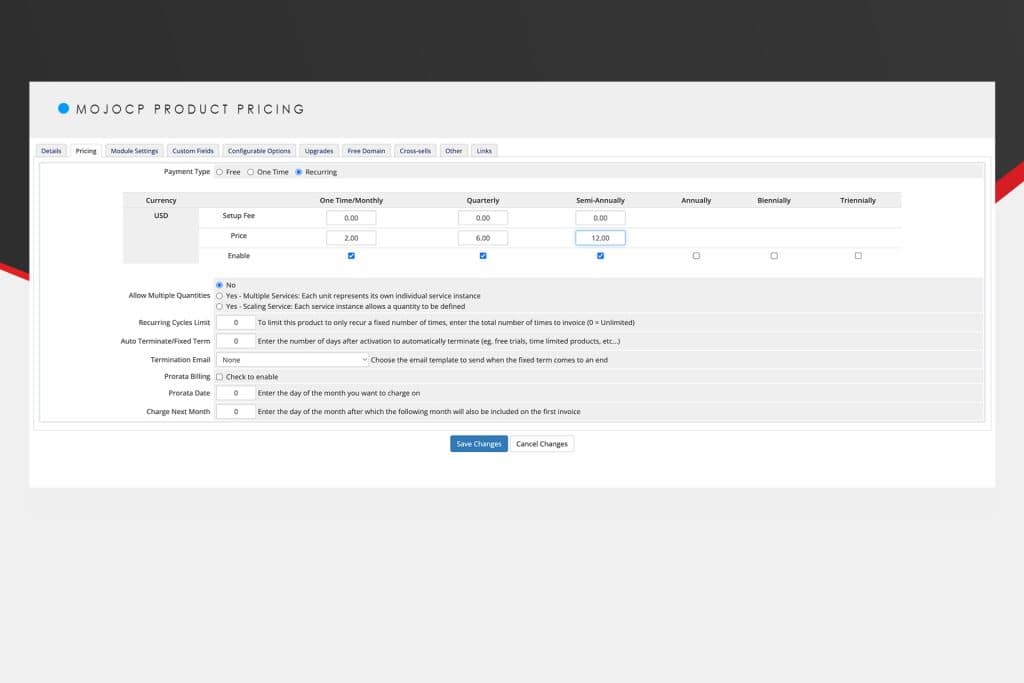Edit the Charge Next Month field

point(236,411)
